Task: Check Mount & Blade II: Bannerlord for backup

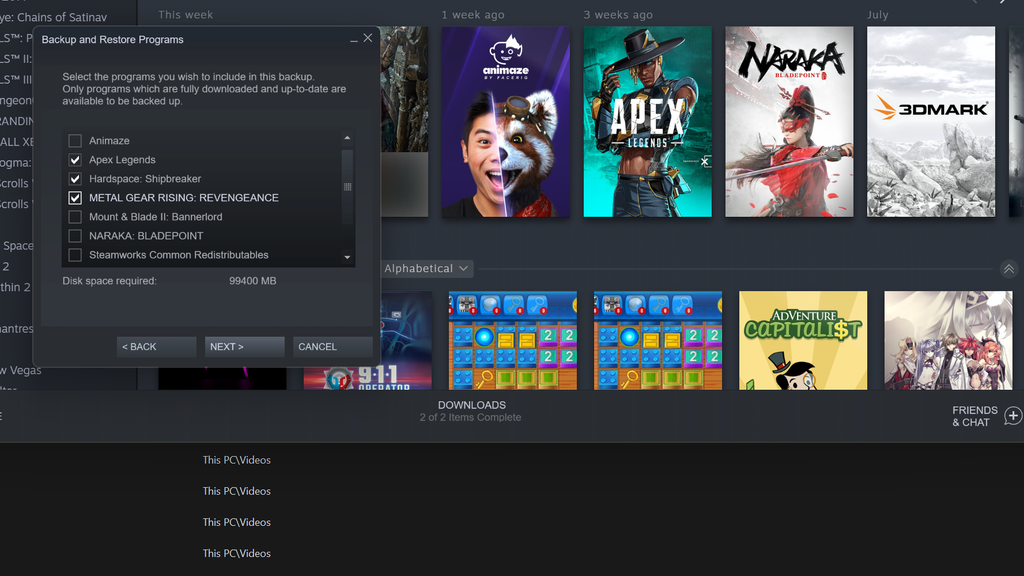Action: [74, 216]
